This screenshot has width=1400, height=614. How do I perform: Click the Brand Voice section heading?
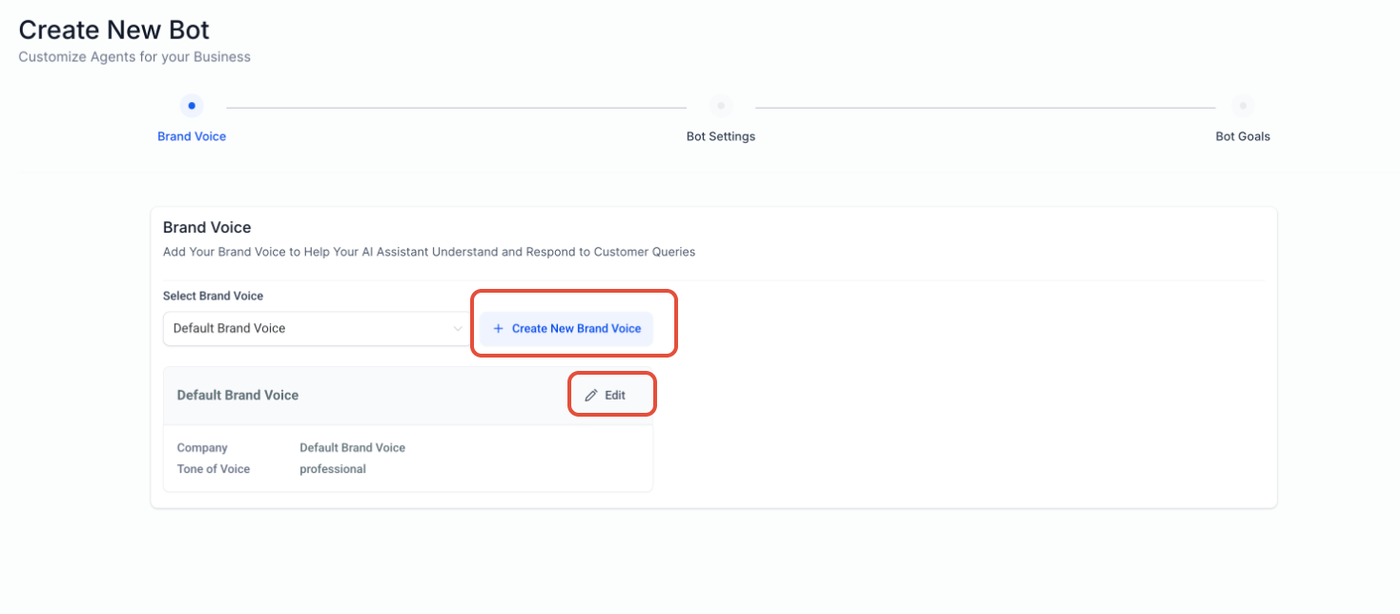[x=207, y=227]
